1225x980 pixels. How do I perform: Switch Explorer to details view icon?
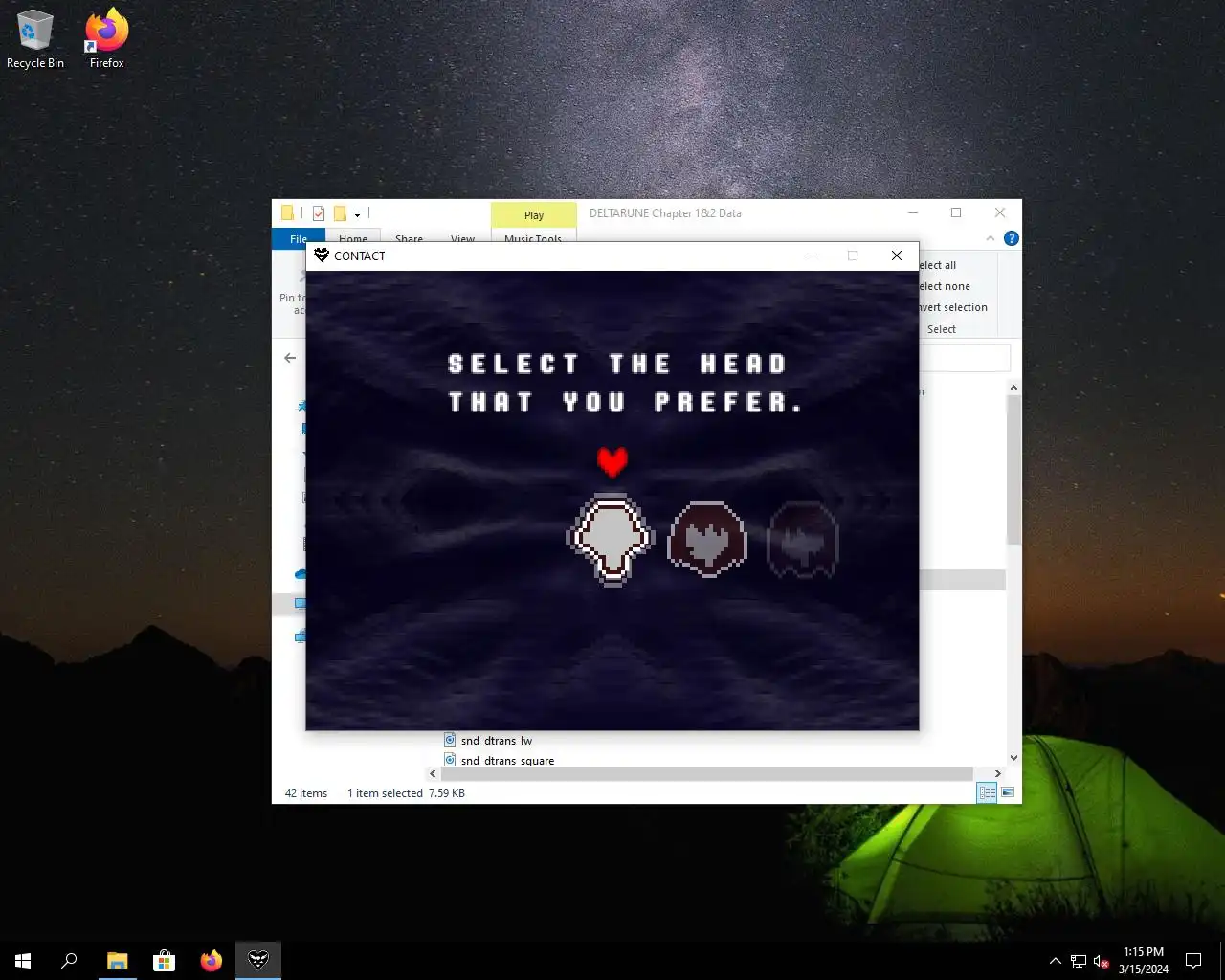(987, 792)
